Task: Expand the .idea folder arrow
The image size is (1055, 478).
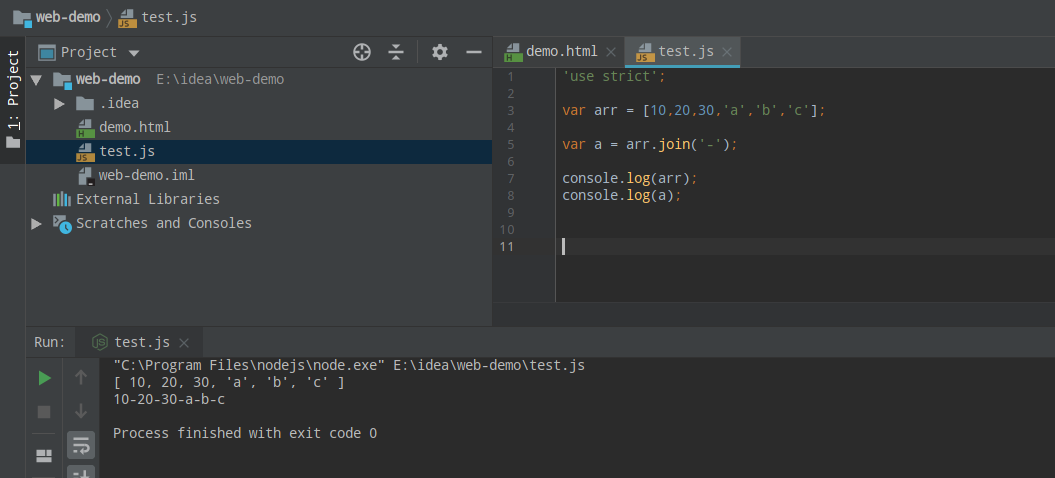Action: (x=59, y=104)
